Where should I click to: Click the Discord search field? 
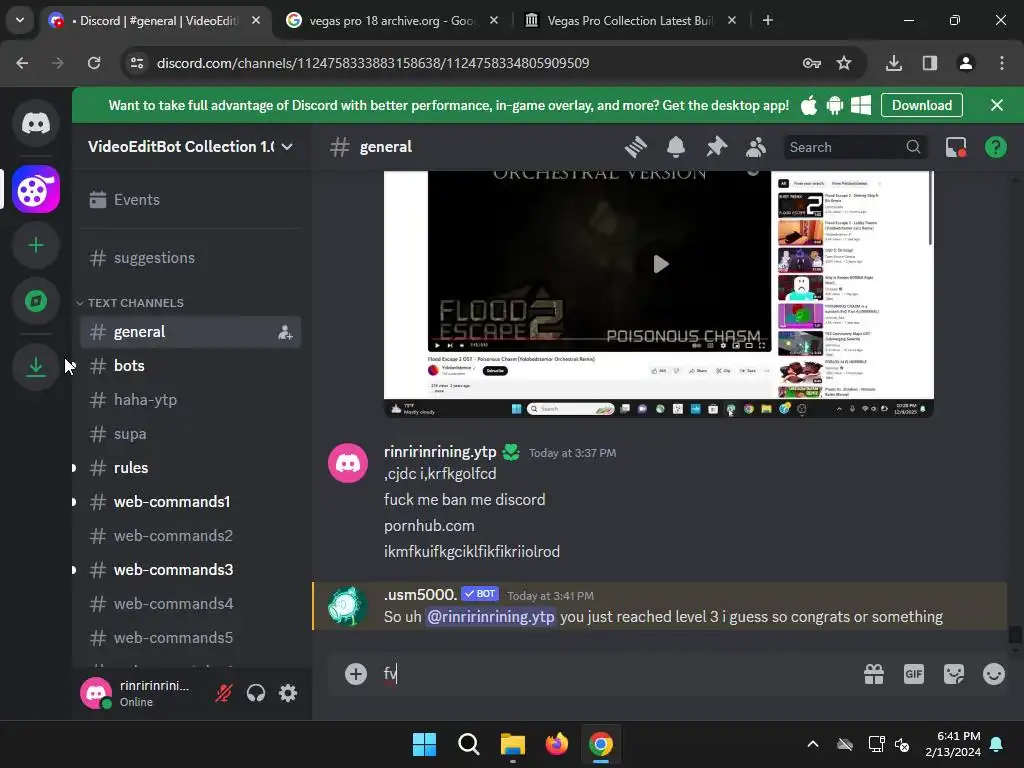coord(854,147)
